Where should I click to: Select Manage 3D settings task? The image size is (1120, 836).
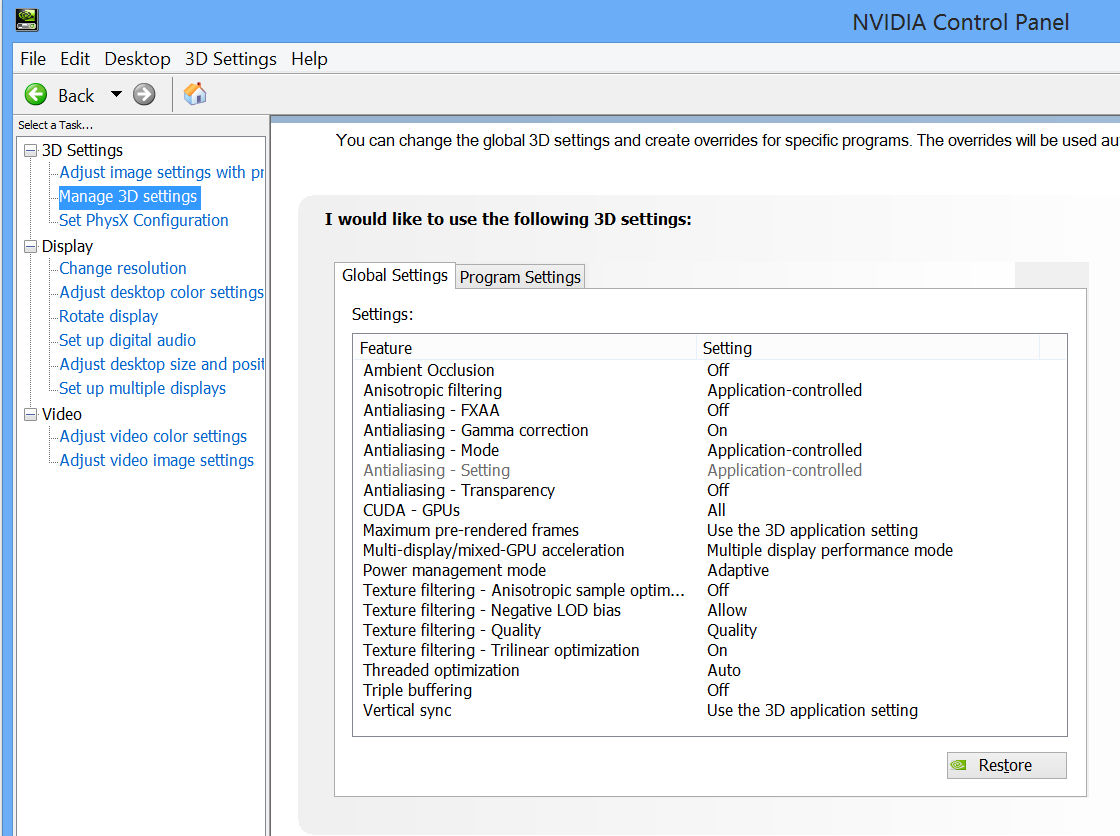(129, 196)
